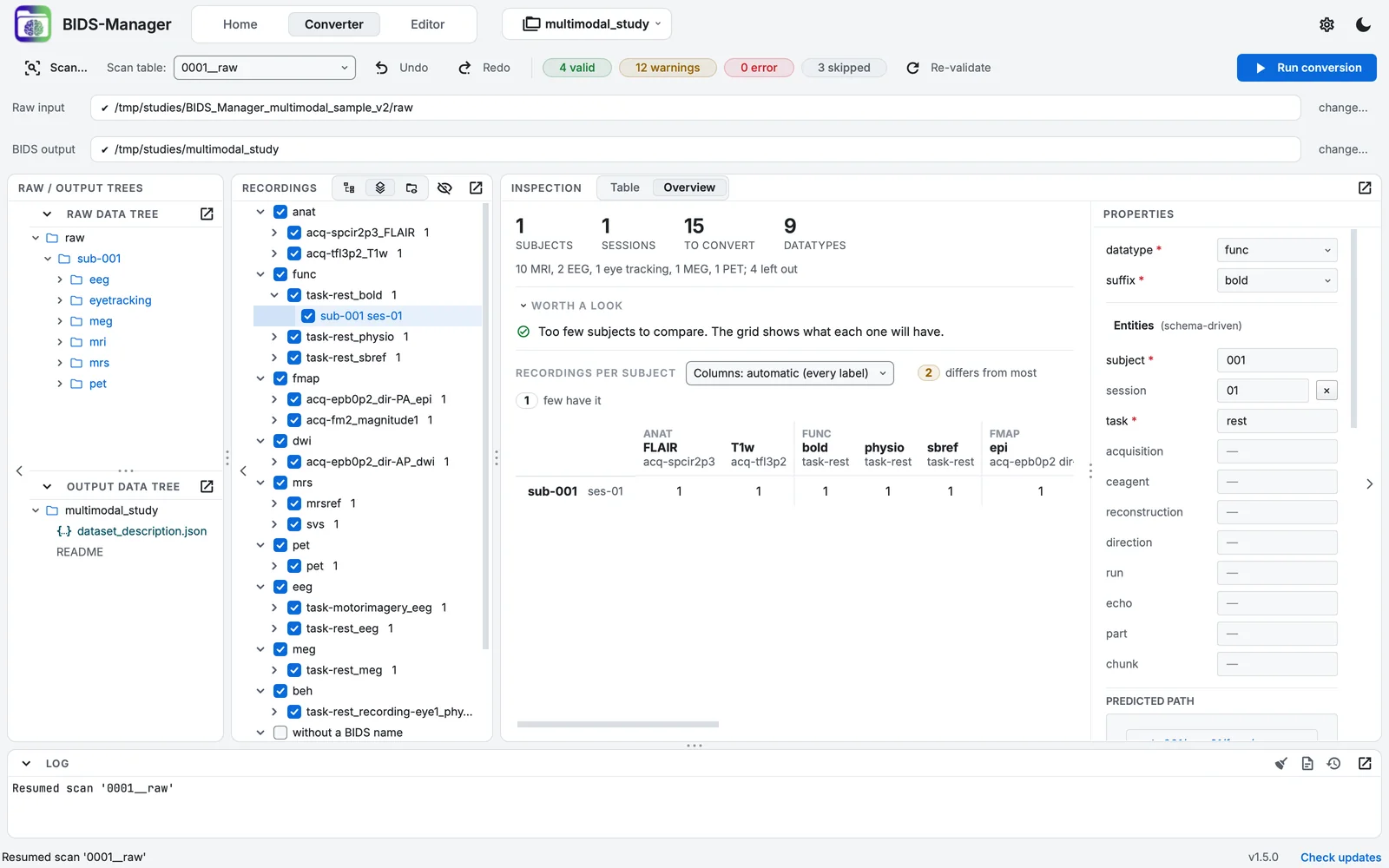
Task: Click the task entity input field
Action: [1277, 421]
